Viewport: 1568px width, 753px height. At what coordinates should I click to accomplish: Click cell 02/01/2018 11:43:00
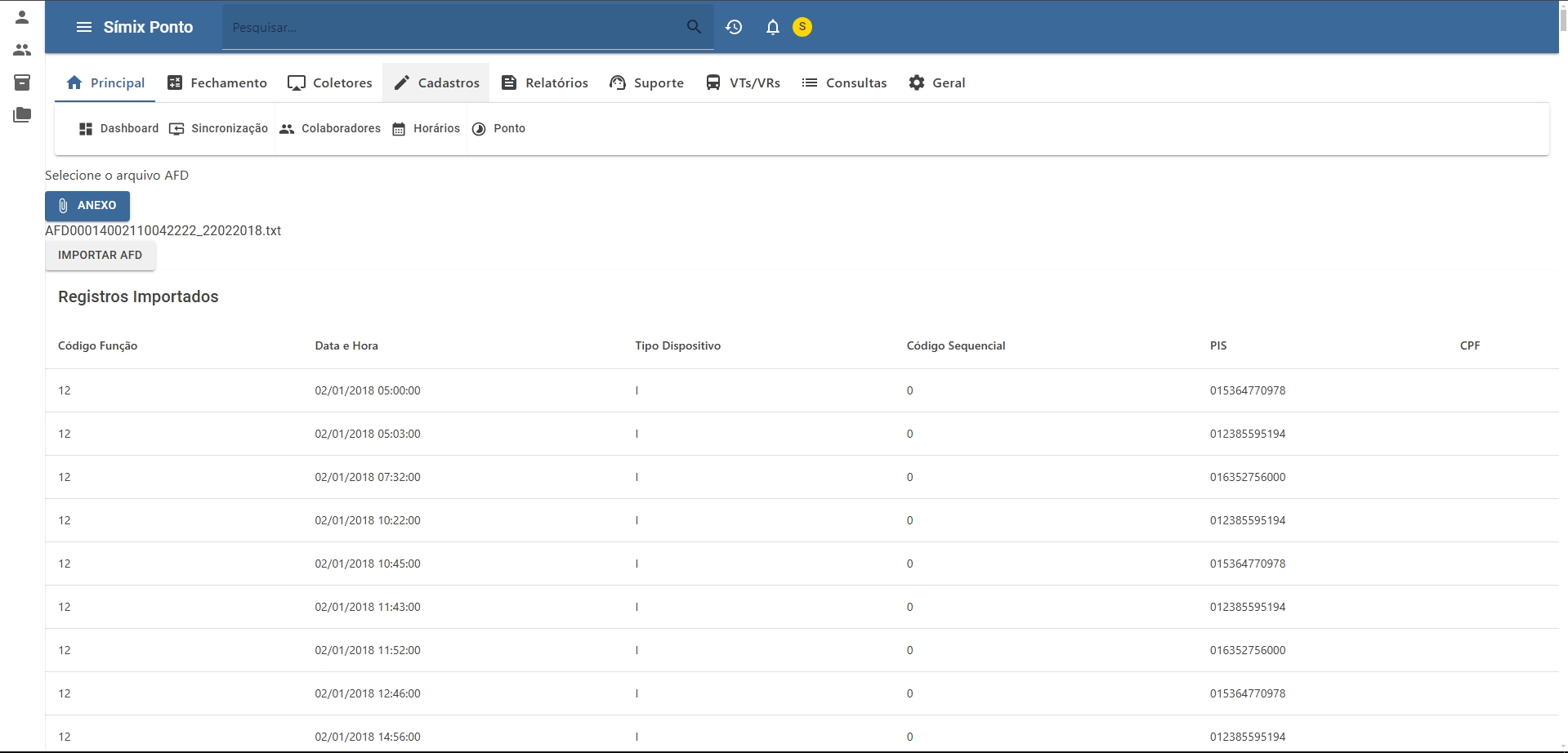(368, 607)
